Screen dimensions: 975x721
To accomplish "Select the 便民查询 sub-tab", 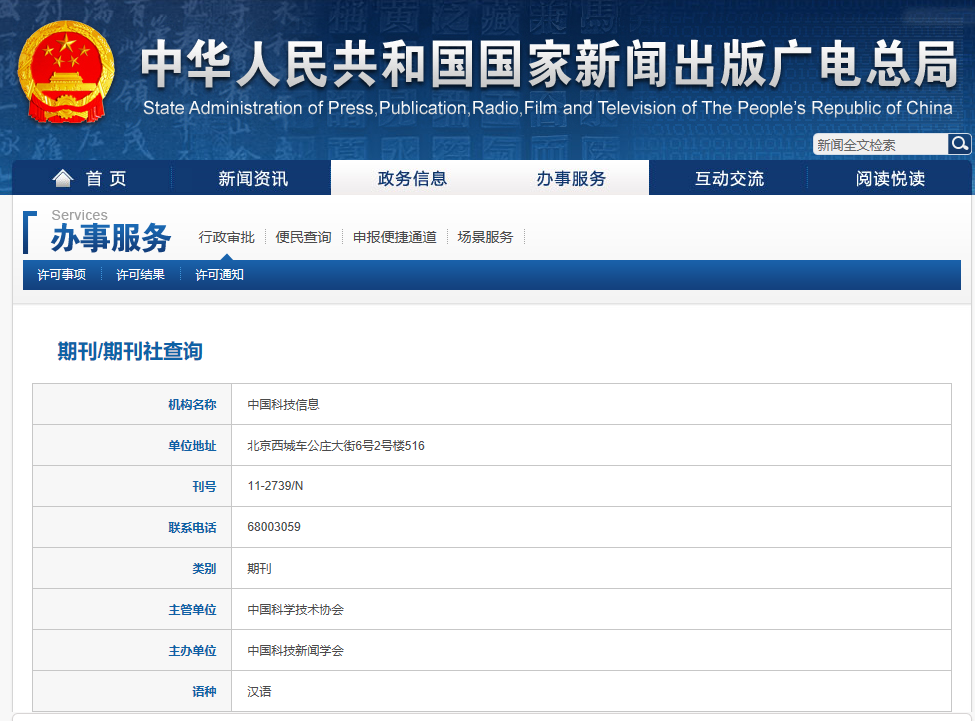I will (x=303, y=237).
